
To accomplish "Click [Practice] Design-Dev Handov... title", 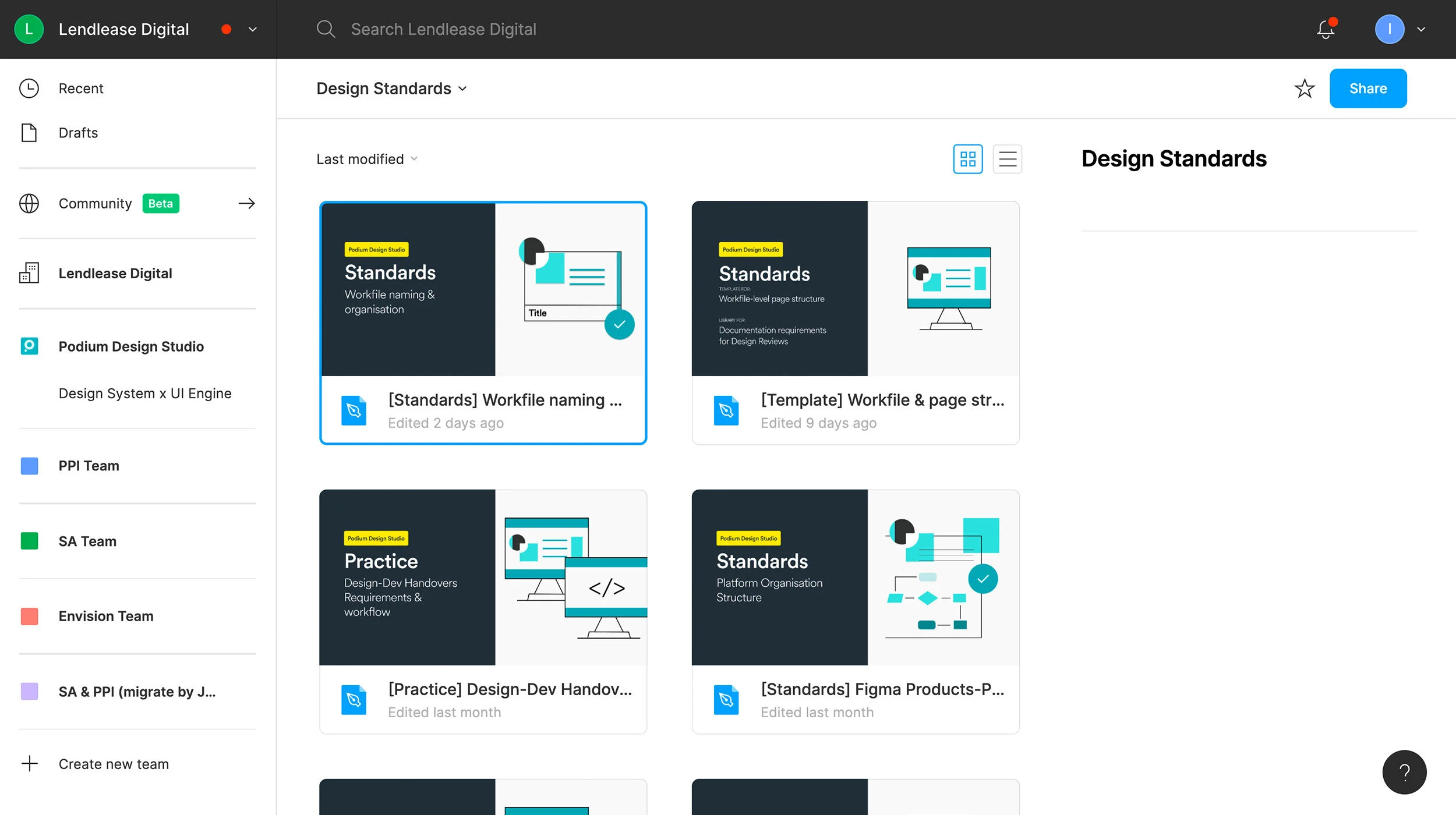I will point(510,689).
